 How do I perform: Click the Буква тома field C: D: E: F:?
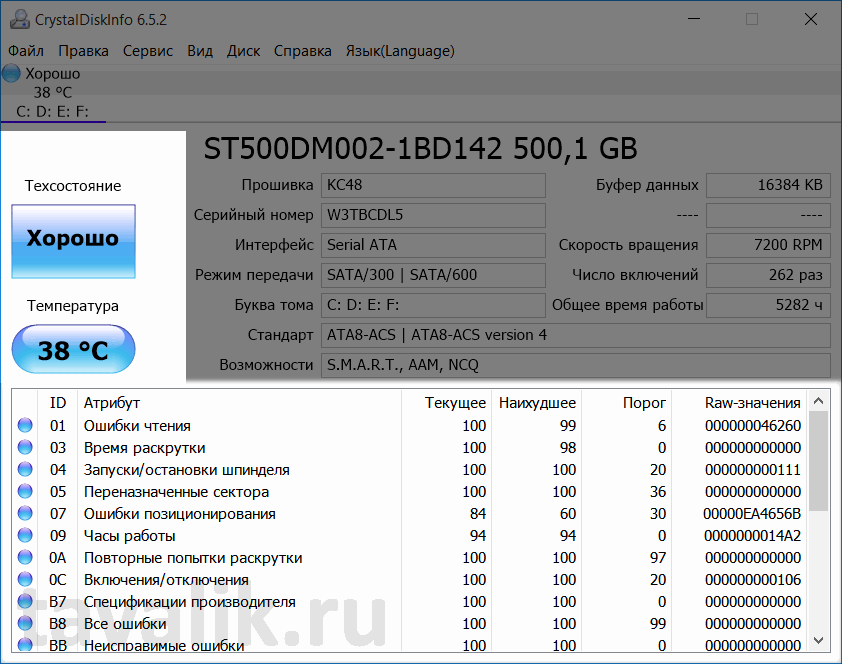point(433,305)
